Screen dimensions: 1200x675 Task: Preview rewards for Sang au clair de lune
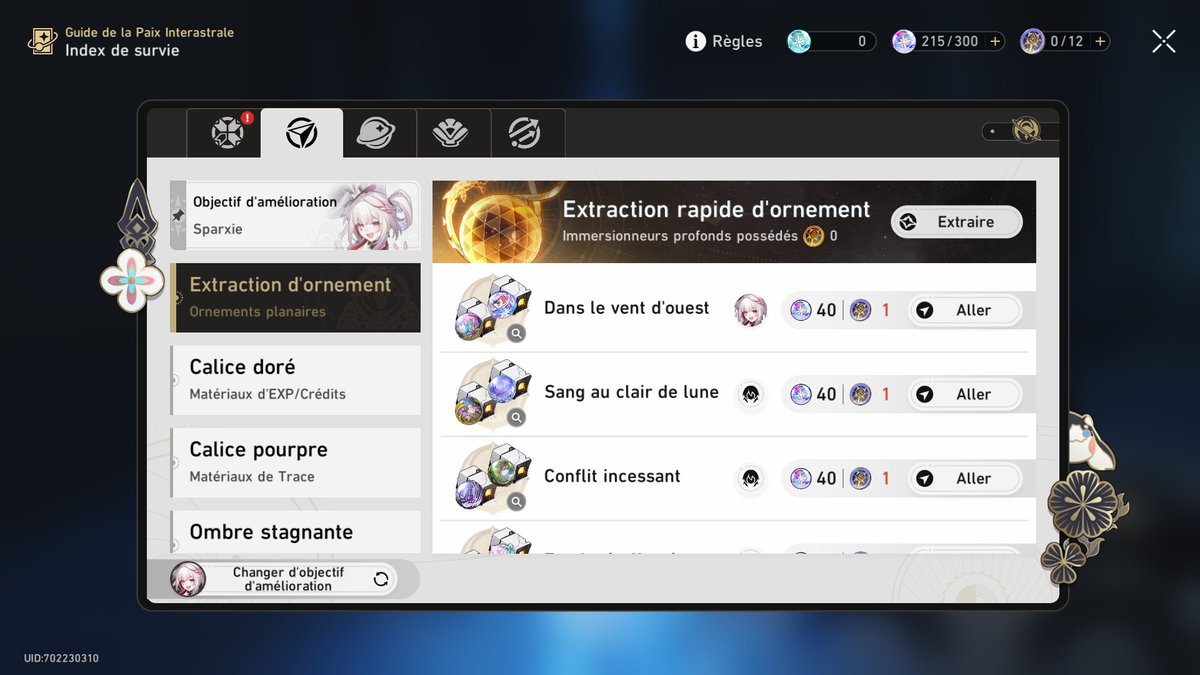[x=516, y=418]
